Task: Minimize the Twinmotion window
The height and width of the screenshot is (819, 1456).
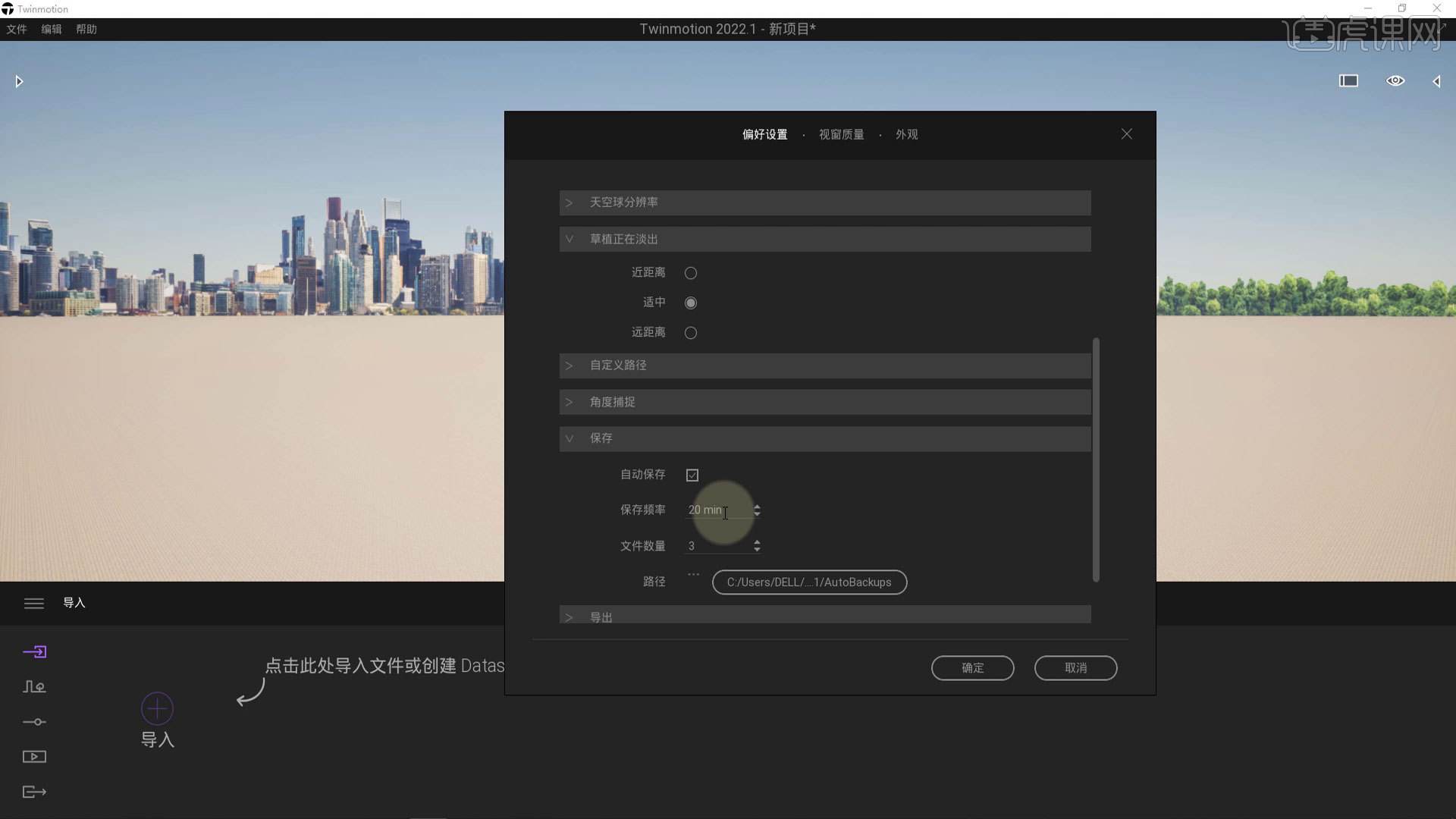Action: point(1368,8)
